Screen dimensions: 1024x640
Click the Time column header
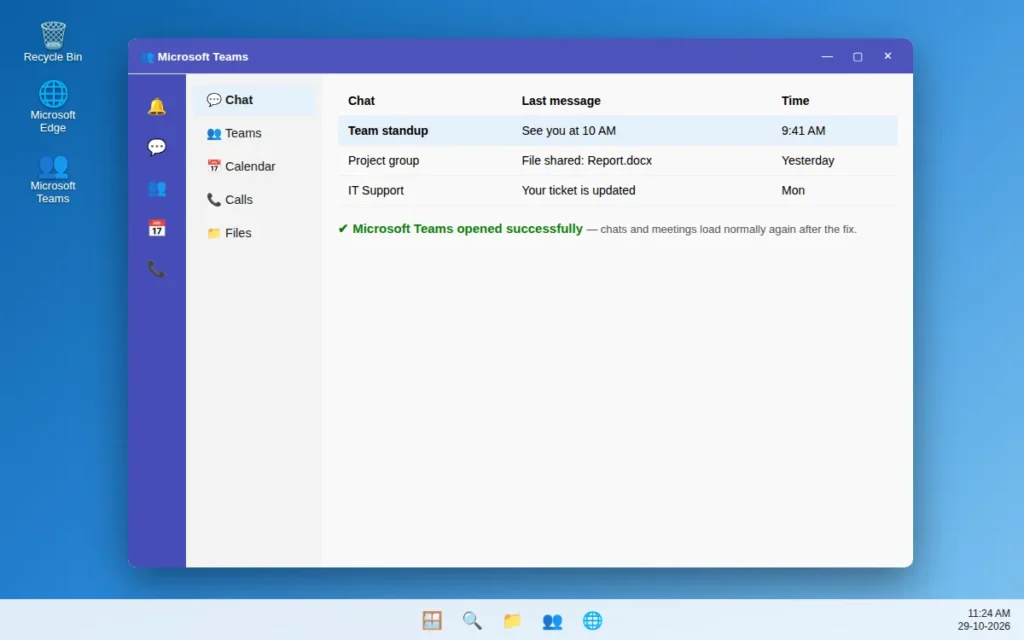click(795, 101)
